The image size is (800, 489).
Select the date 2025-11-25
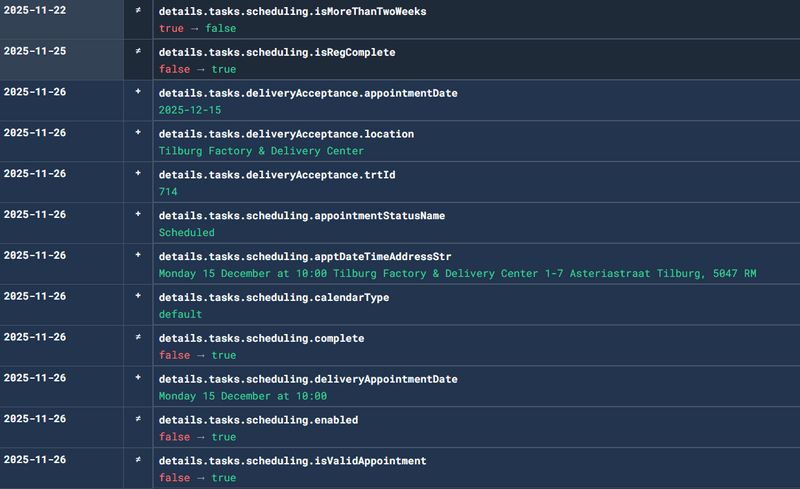35,51
